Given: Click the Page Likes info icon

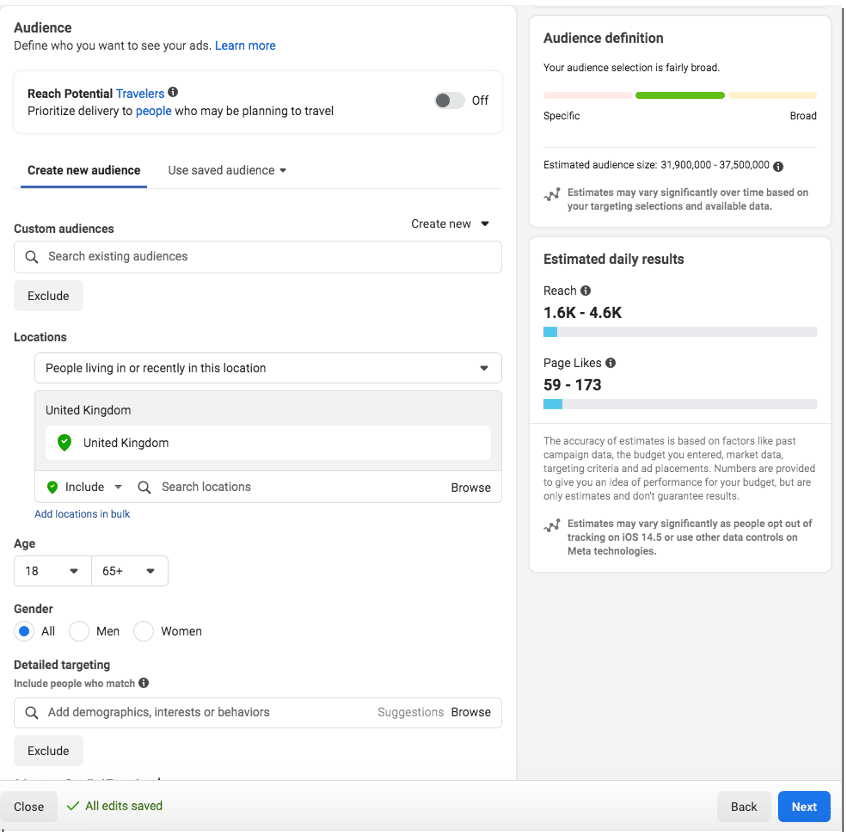Looking at the screenshot, I should coord(610,363).
